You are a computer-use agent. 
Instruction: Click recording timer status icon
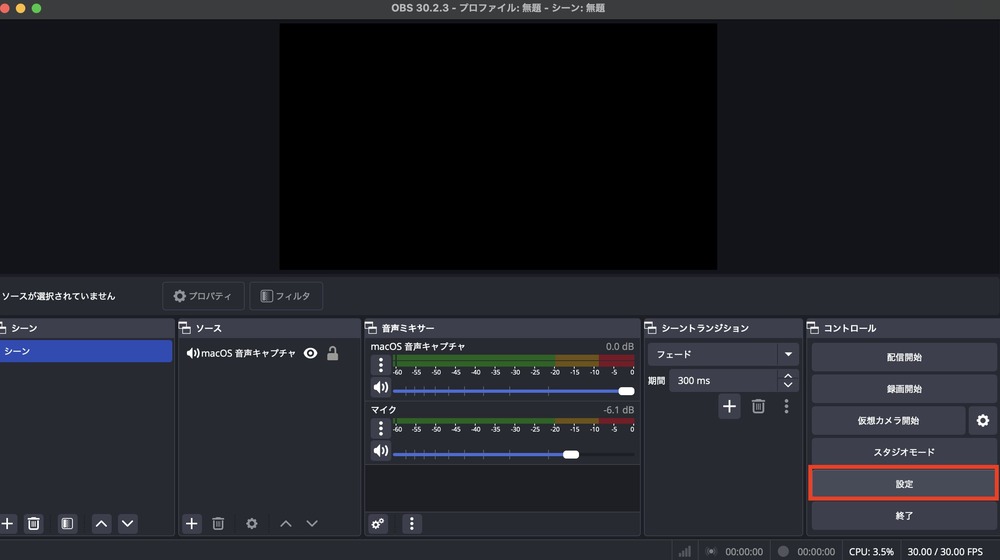(783, 551)
